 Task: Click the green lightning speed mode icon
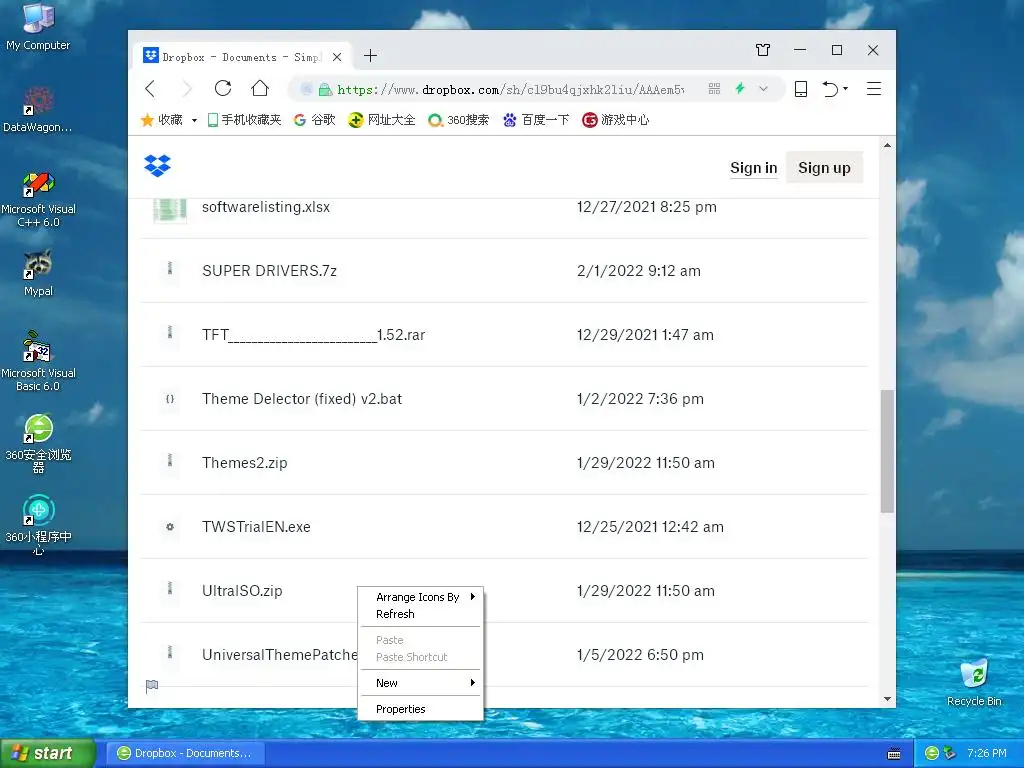tap(740, 88)
